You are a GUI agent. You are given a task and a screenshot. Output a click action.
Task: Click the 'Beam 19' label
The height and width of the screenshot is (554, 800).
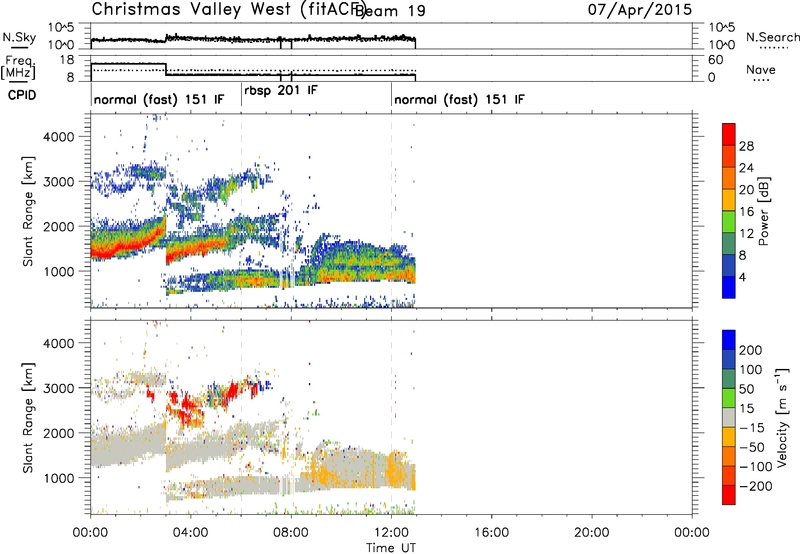pyautogui.click(x=390, y=10)
